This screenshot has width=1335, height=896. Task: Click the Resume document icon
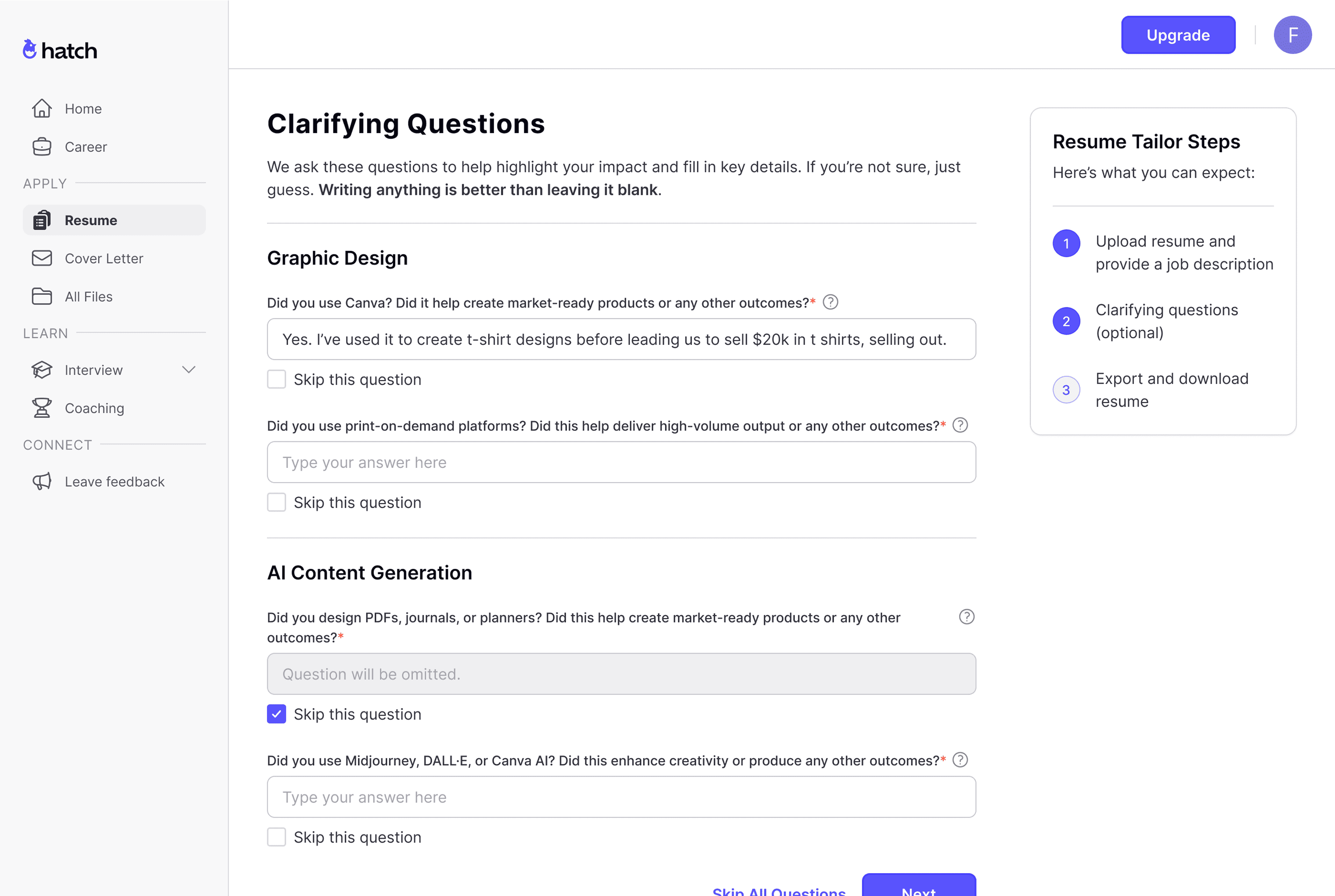coord(42,220)
